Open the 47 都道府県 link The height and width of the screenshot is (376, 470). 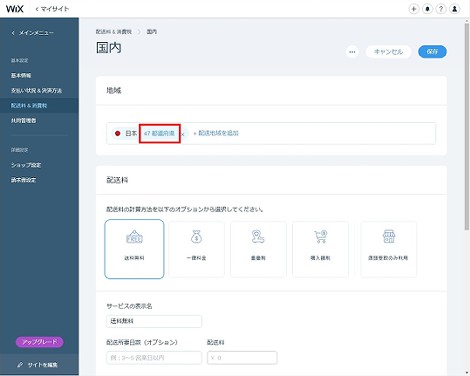[160, 133]
